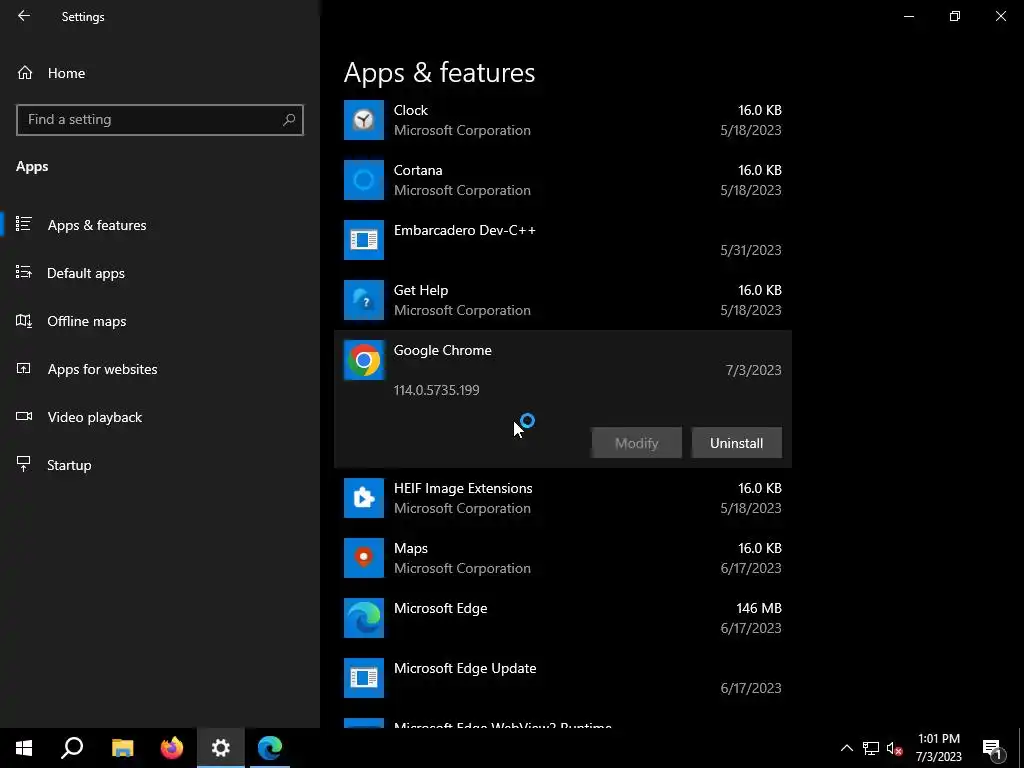The height and width of the screenshot is (768, 1024).
Task: Click the Offline maps sidebar icon
Action: pos(24,321)
